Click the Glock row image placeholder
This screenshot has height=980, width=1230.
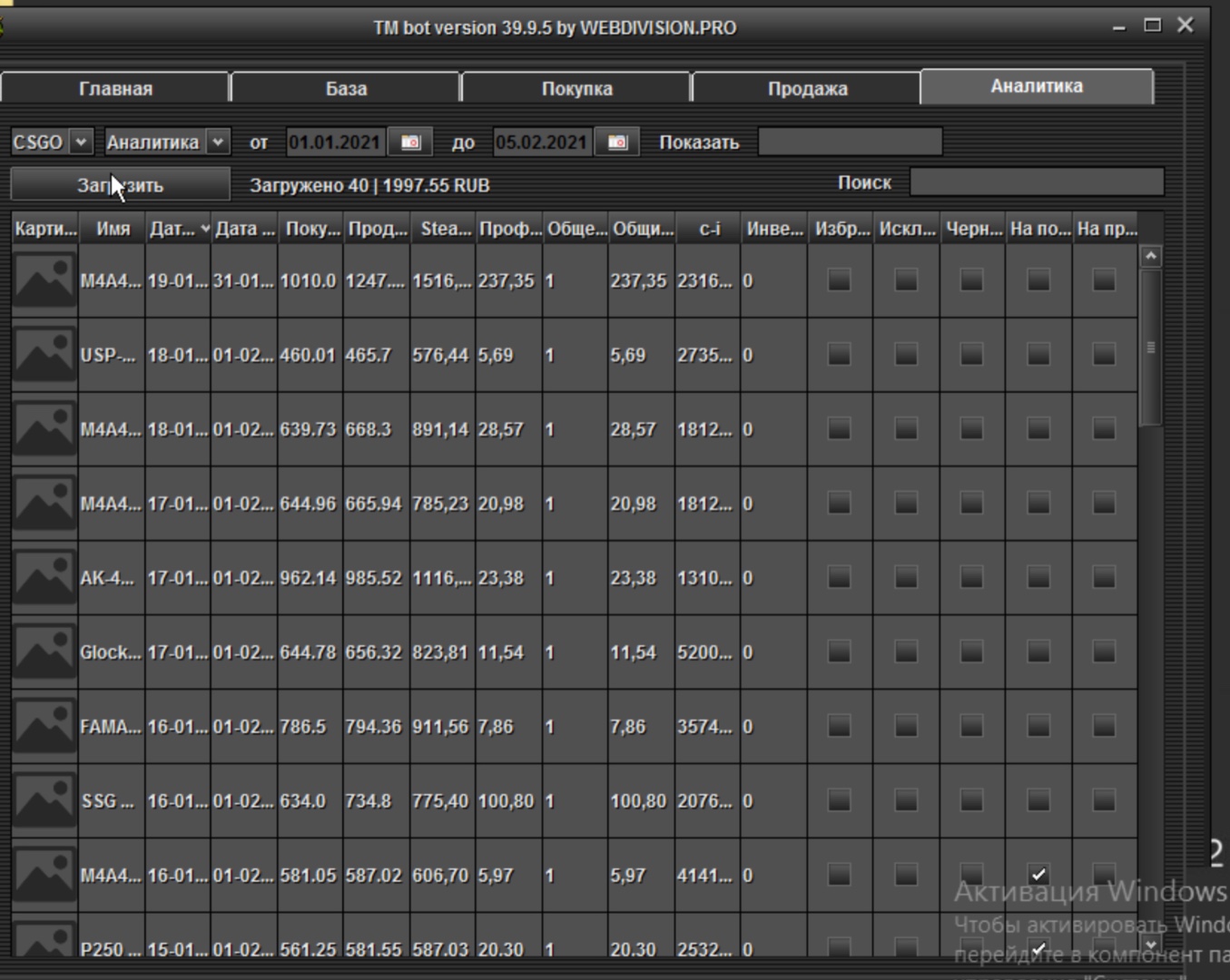coord(44,652)
